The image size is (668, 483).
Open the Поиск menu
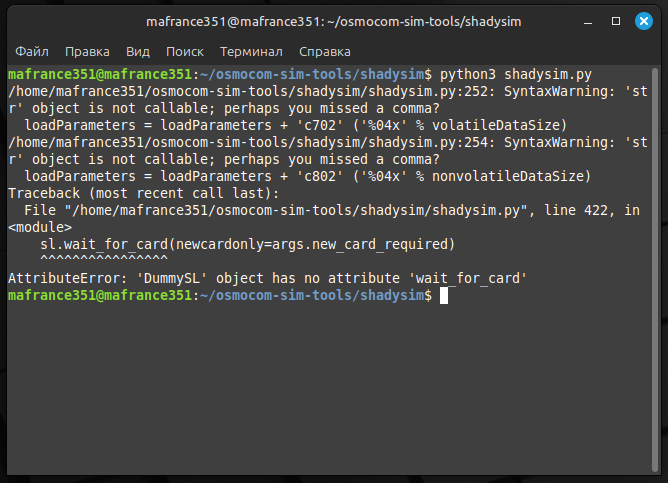pos(185,51)
